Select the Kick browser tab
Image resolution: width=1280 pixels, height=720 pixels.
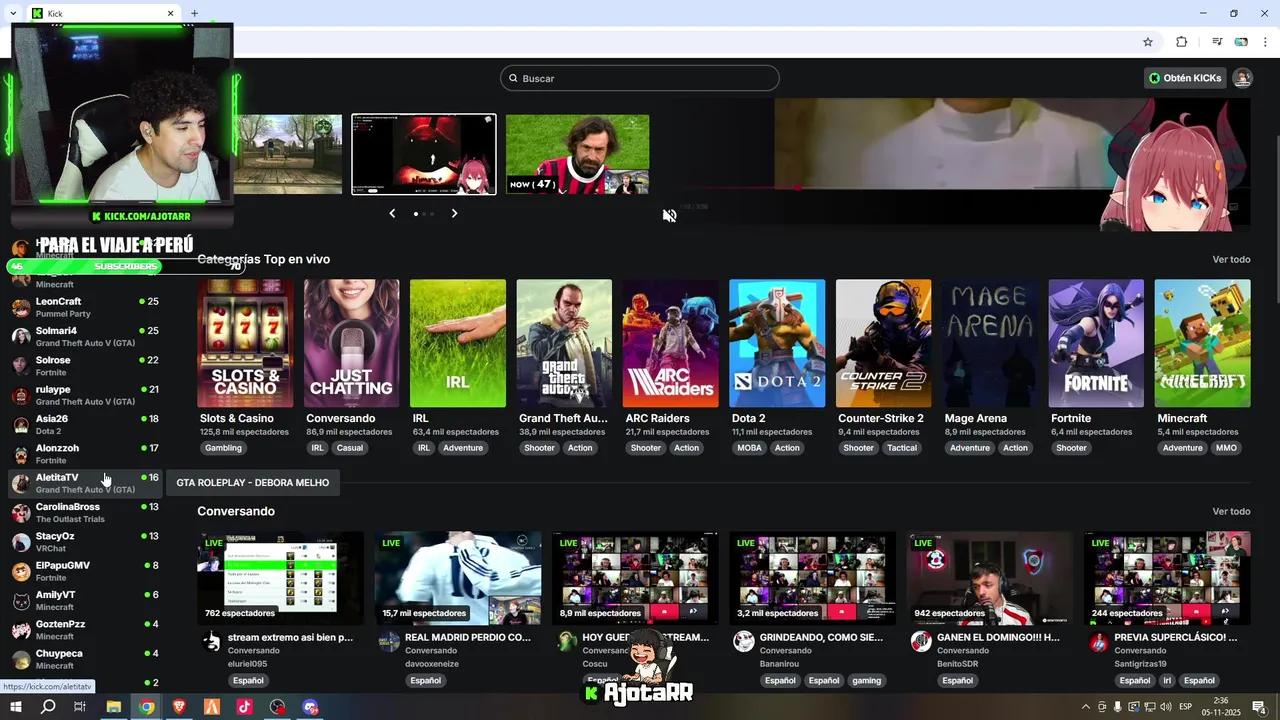pyautogui.click(x=103, y=14)
